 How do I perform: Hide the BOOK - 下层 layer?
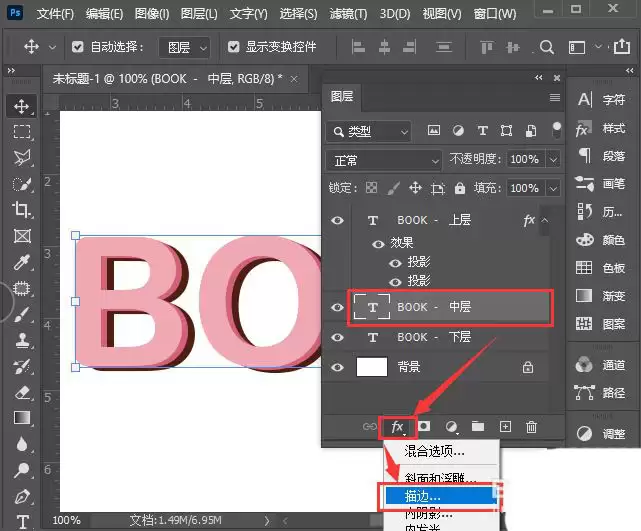pyautogui.click(x=337, y=337)
